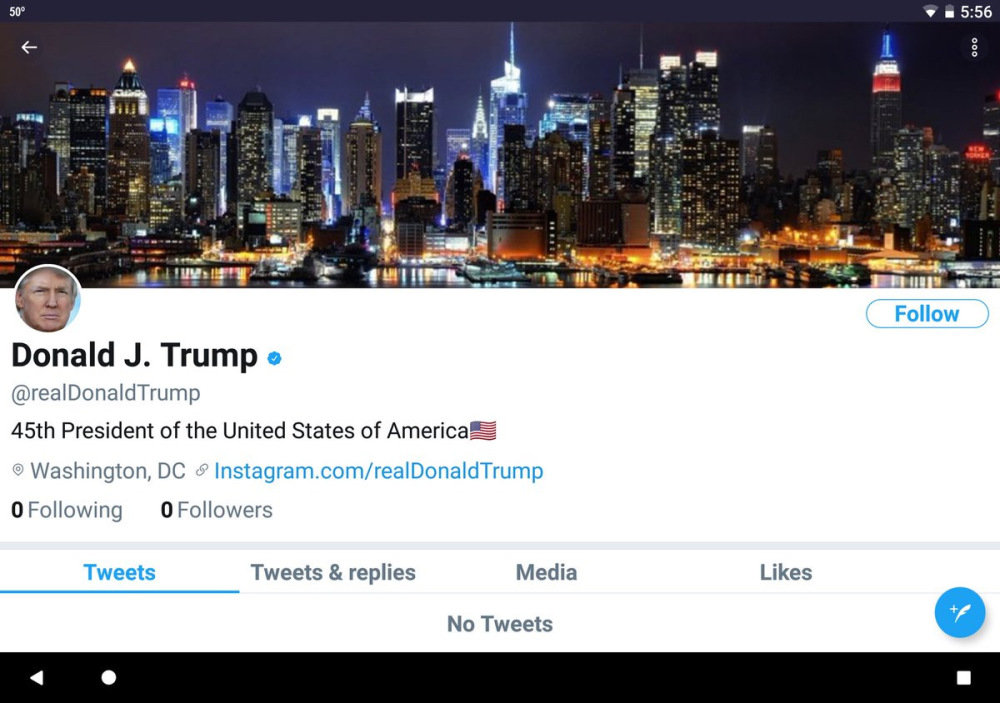The width and height of the screenshot is (1000, 703).
Task: Select the Tweets tab
Action: point(119,572)
